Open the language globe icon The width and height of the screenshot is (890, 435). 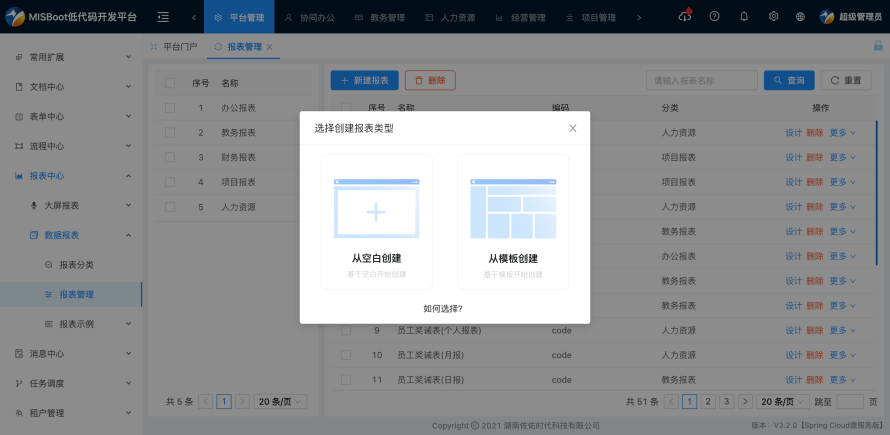[x=800, y=16]
